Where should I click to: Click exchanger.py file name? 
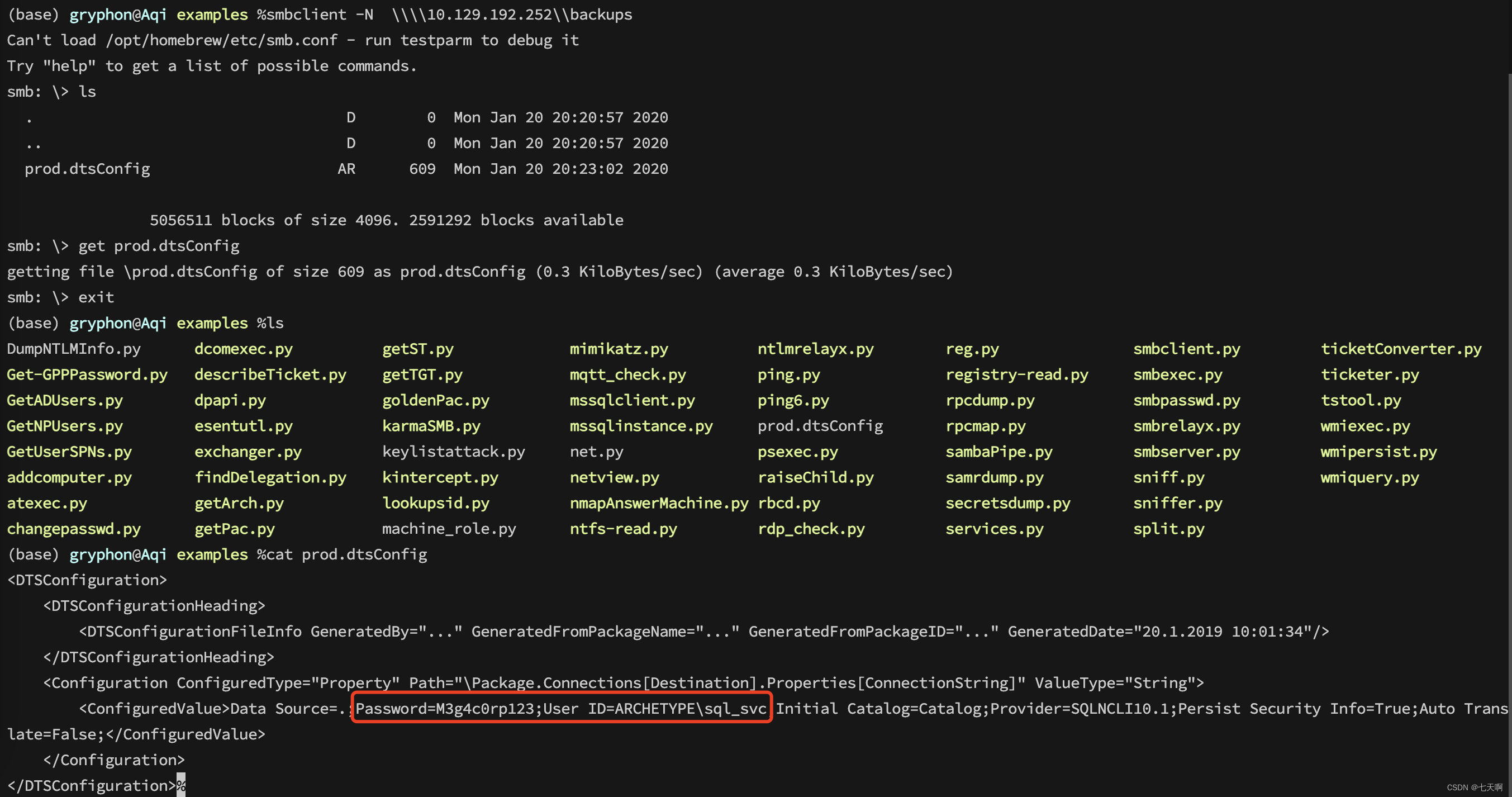click(248, 452)
